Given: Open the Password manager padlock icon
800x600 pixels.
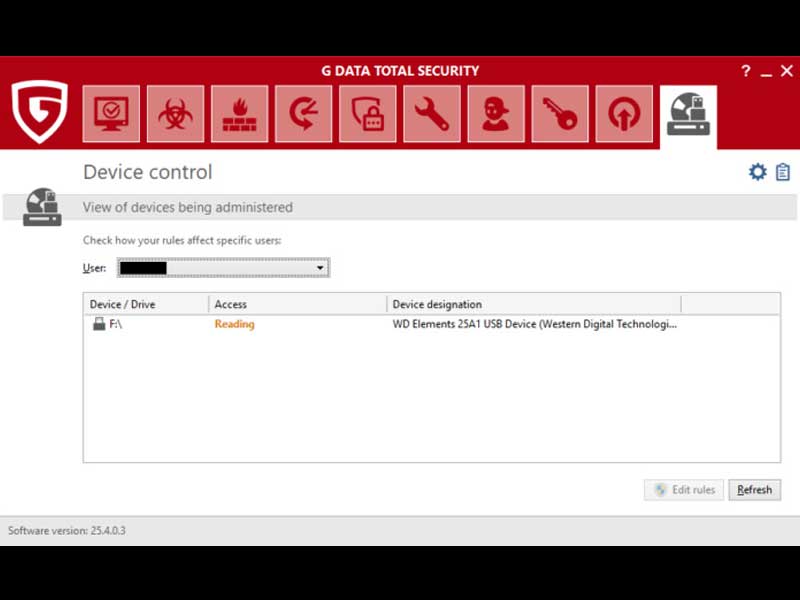Looking at the screenshot, I should [x=367, y=114].
